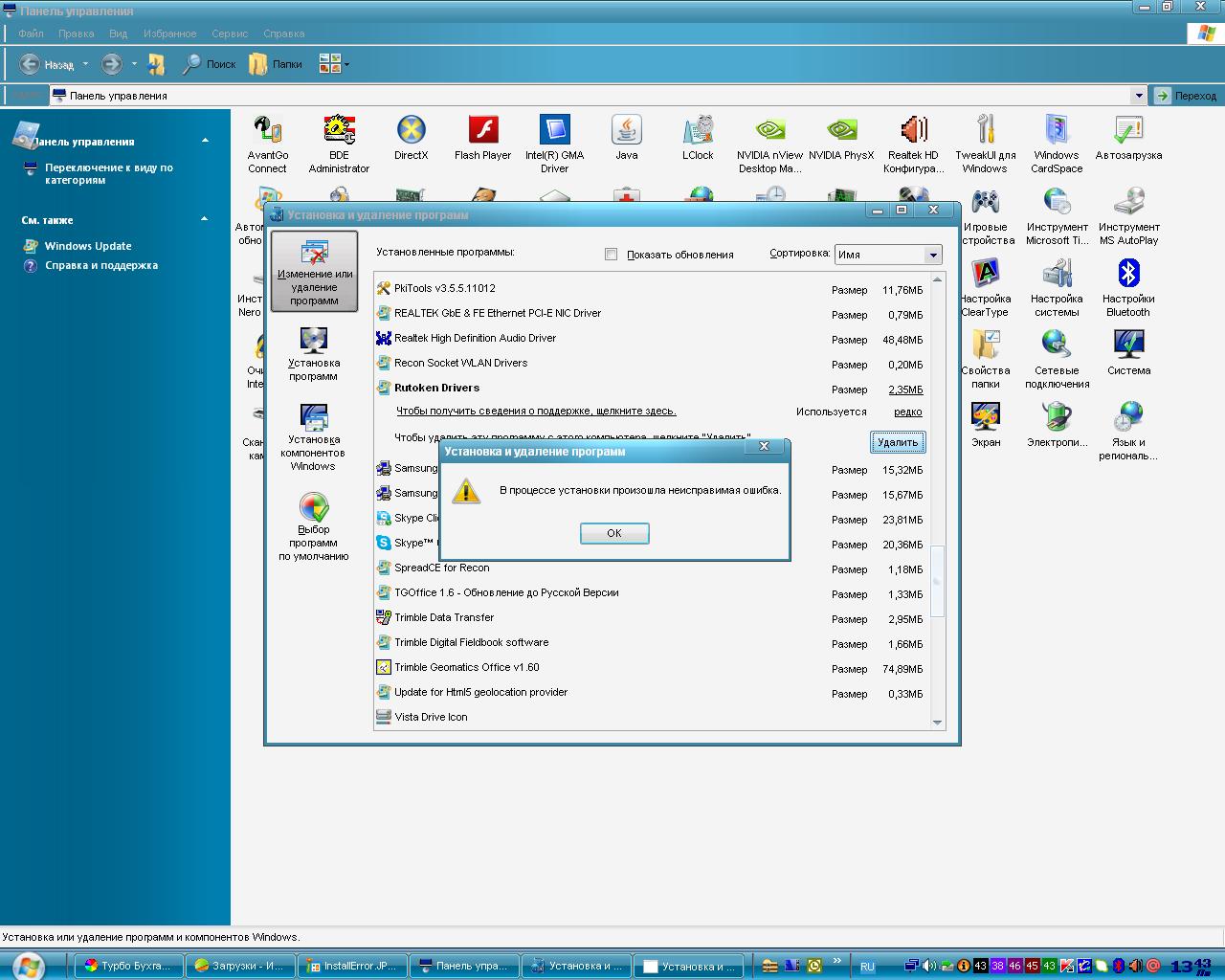
Task: Enable the Показать обновления checkbox
Action: 611,255
